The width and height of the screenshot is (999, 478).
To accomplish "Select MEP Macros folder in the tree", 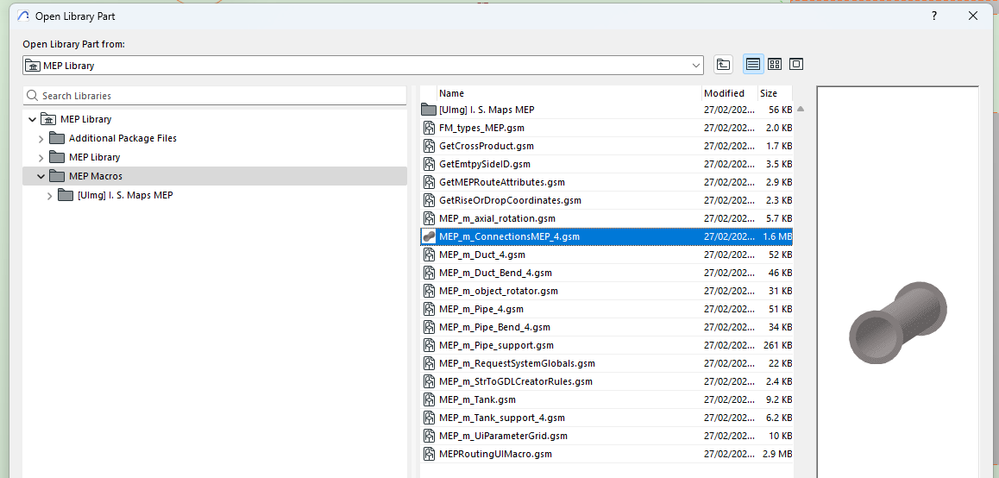I will click(x=96, y=177).
